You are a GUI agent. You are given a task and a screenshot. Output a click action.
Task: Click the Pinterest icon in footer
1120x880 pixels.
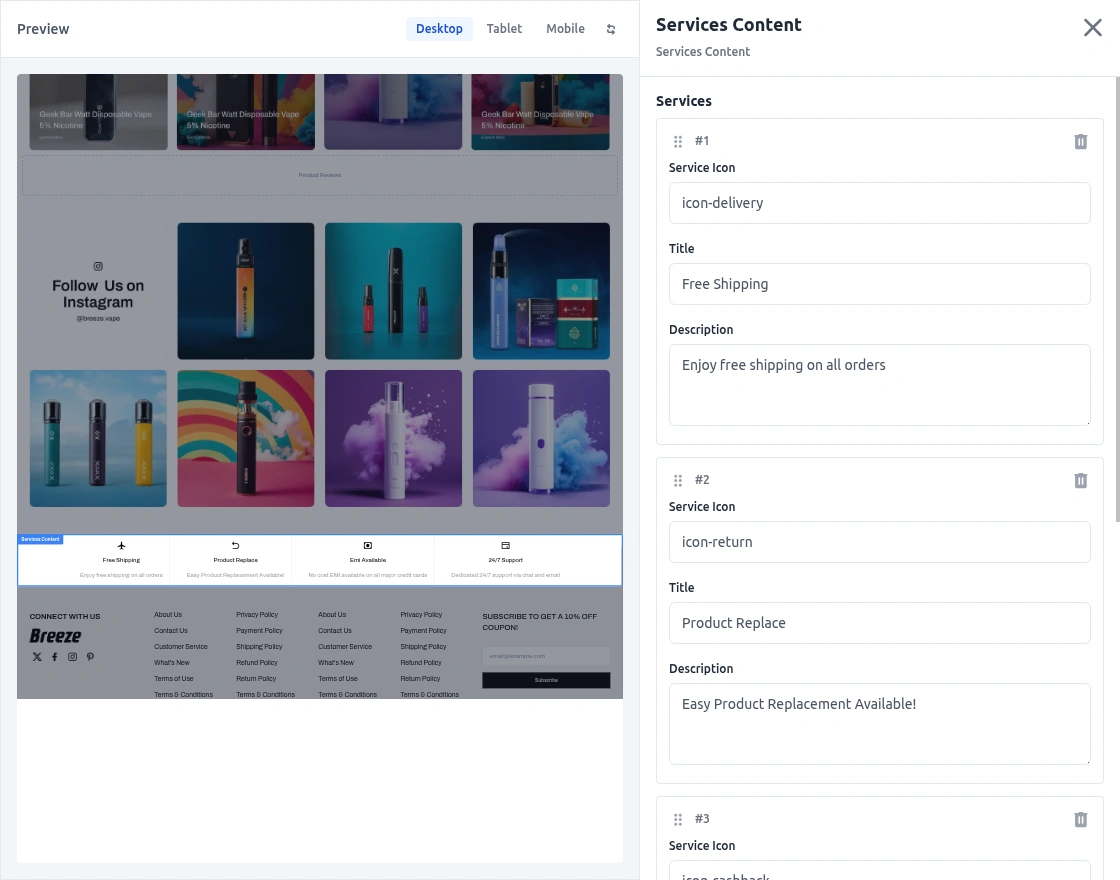pos(90,657)
